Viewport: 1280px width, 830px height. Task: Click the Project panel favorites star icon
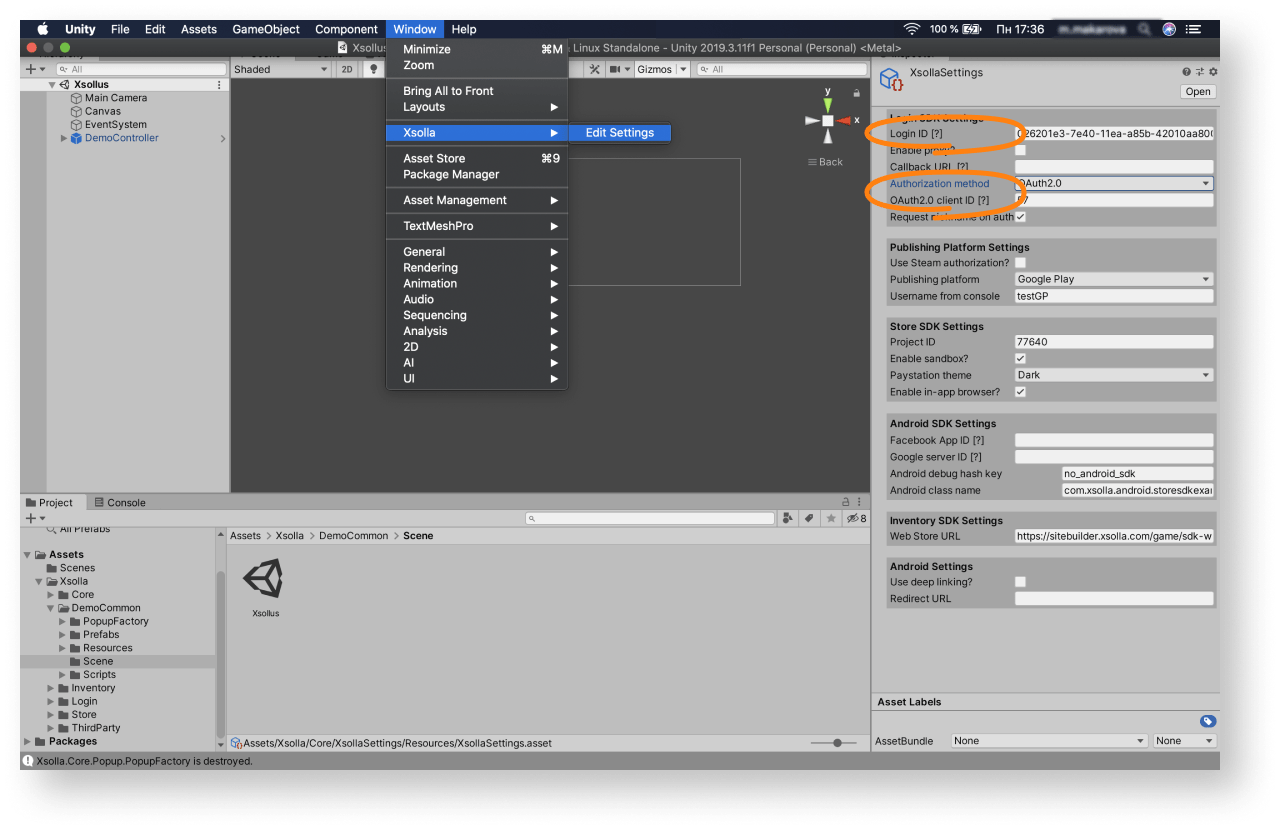(x=829, y=518)
